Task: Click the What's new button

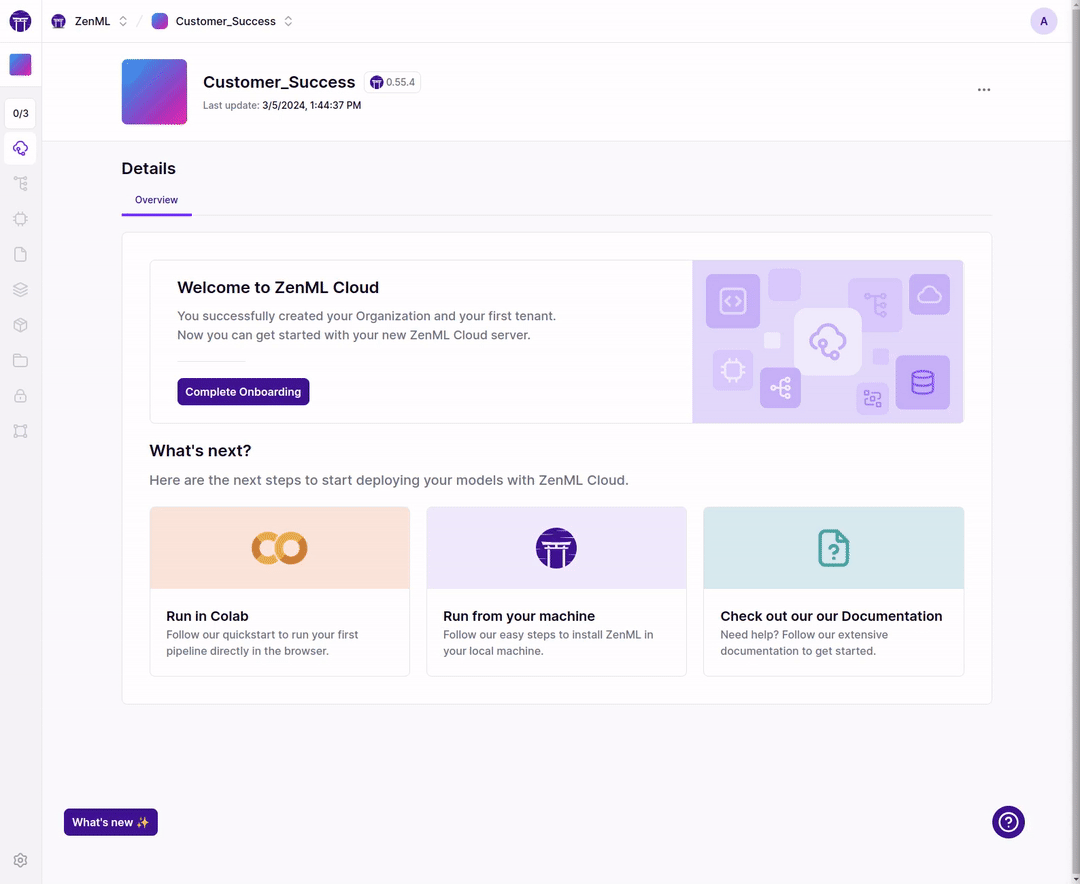Action: [x=111, y=822]
